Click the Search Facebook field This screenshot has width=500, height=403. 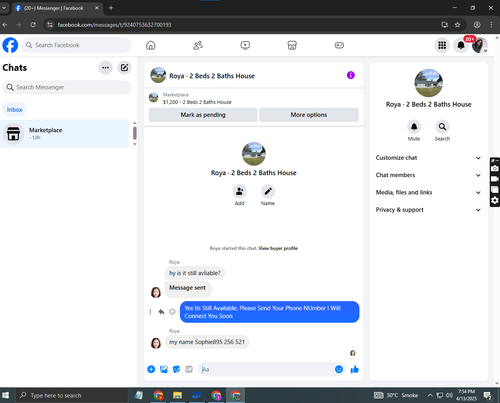(77, 45)
